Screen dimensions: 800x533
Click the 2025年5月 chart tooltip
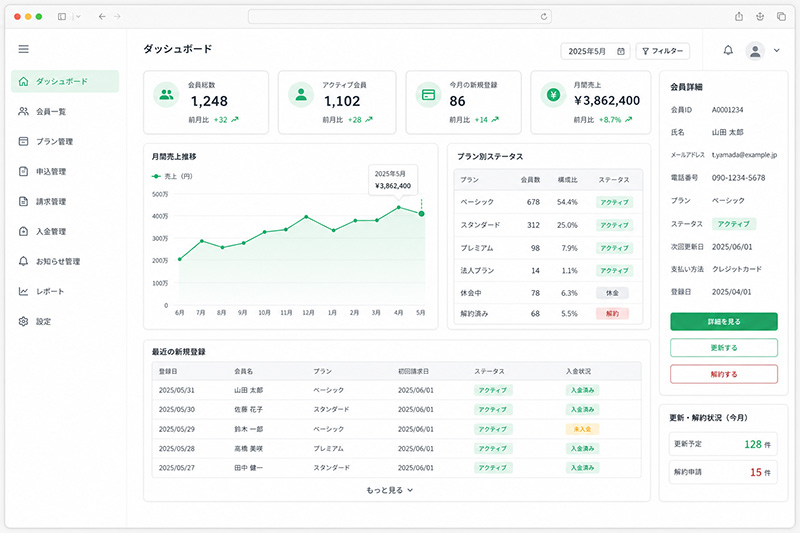[393, 180]
